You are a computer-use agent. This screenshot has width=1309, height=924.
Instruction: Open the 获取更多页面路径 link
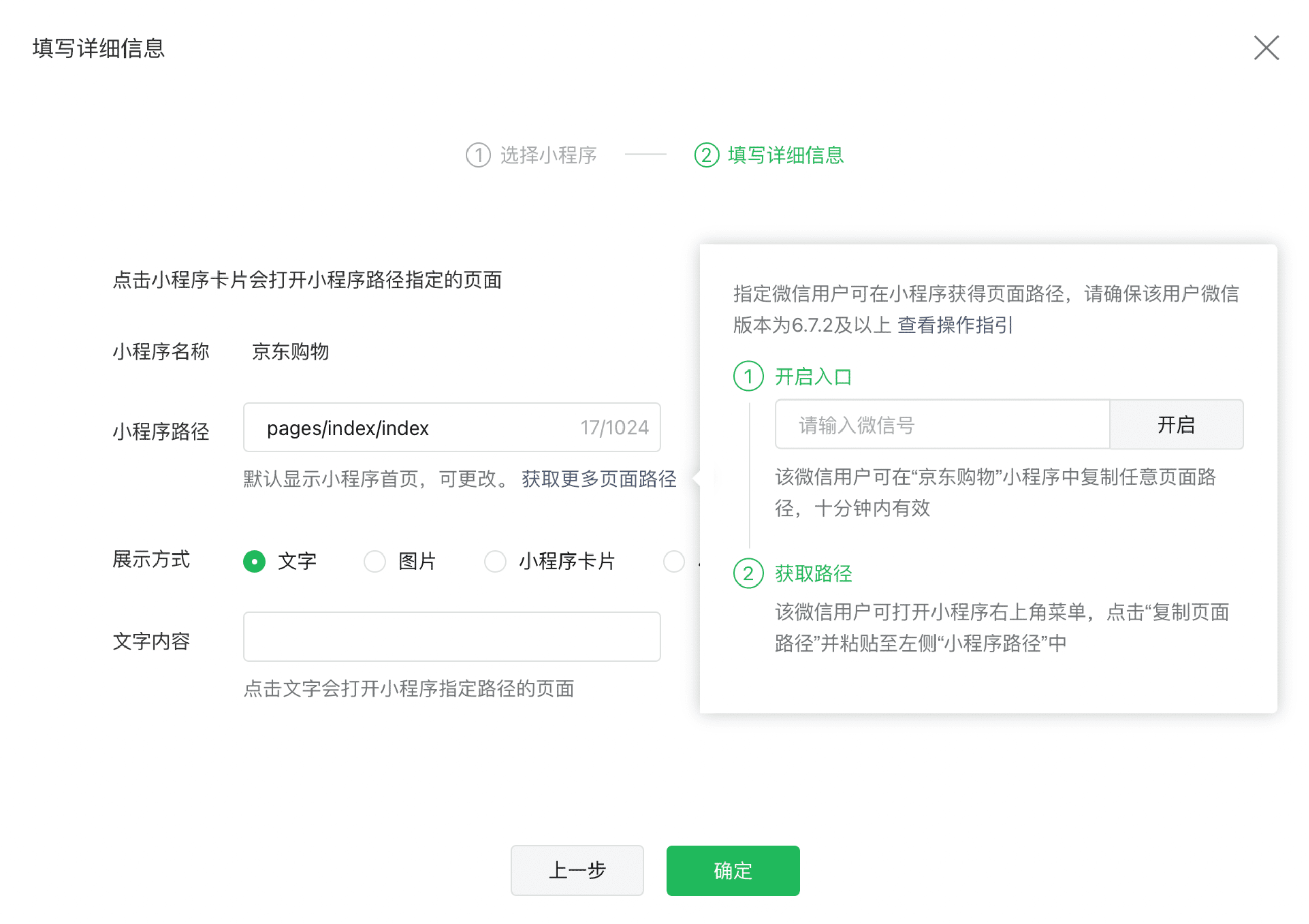click(x=599, y=479)
